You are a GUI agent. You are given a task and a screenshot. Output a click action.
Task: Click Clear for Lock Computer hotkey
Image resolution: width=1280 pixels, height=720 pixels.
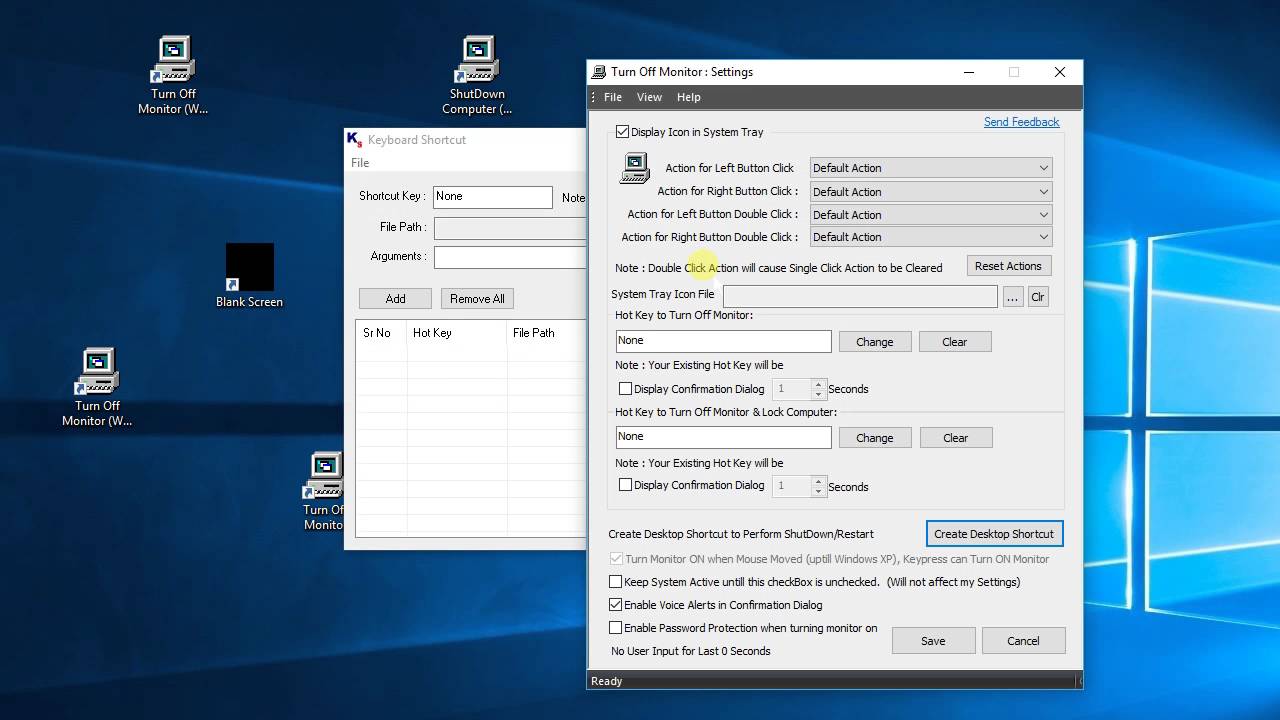[955, 438]
